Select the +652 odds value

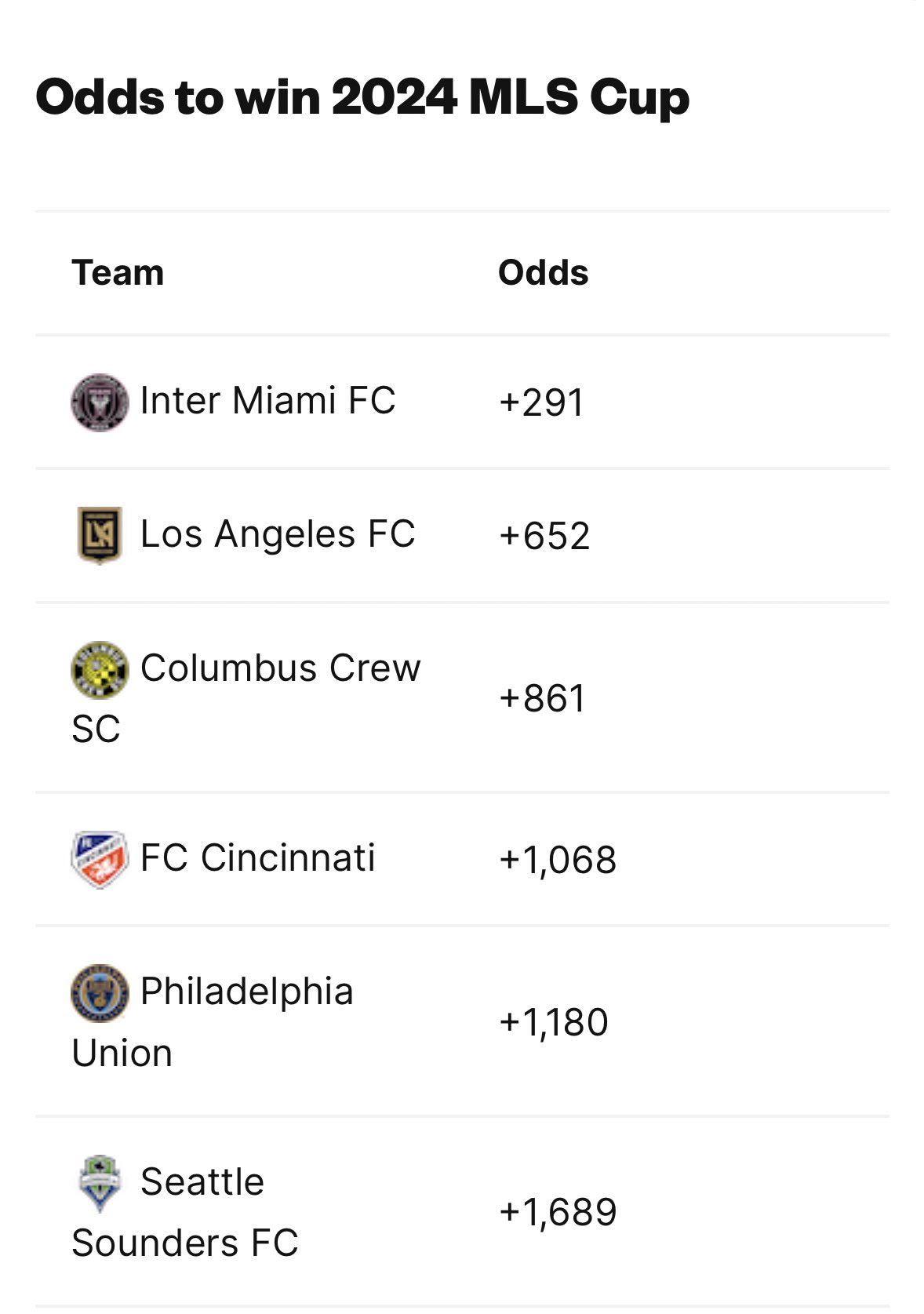coord(544,537)
